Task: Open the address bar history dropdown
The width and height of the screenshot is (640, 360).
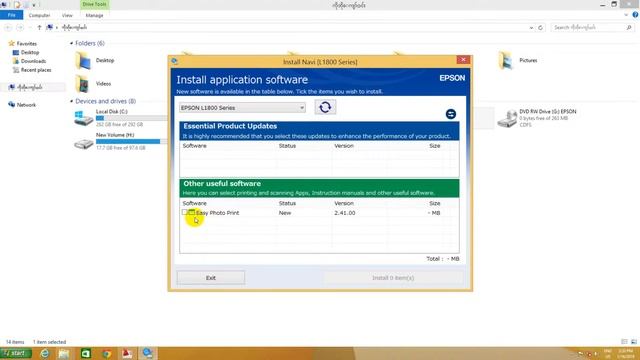Action: pyautogui.click(x=531, y=28)
